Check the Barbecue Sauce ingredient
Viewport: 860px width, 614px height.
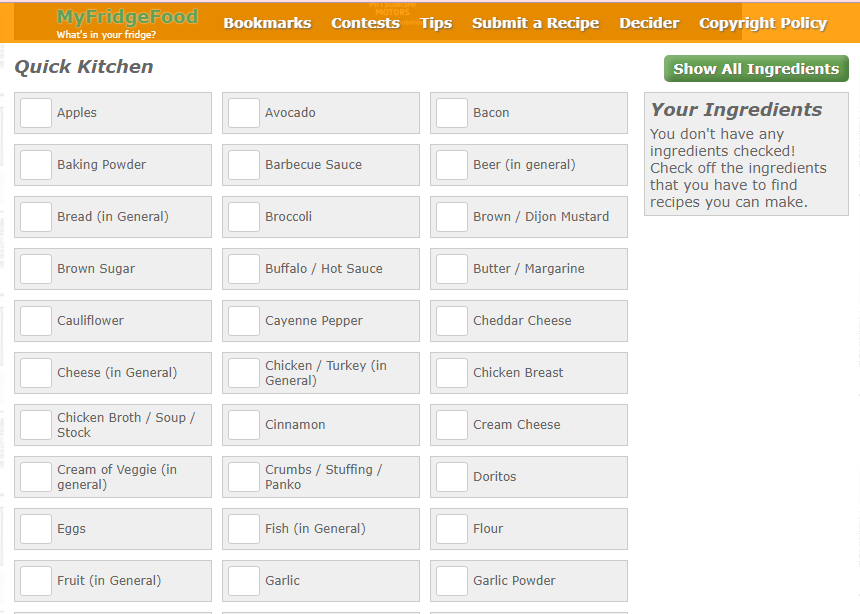coord(244,165)
